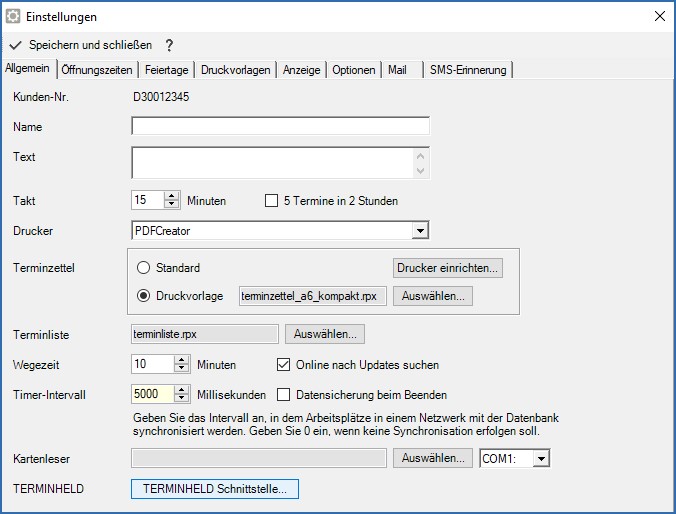Click Speichern und schließen checkmark
The height and width of the screenshot is (514, 676).
pyautogui.click(x=16, y=45)
